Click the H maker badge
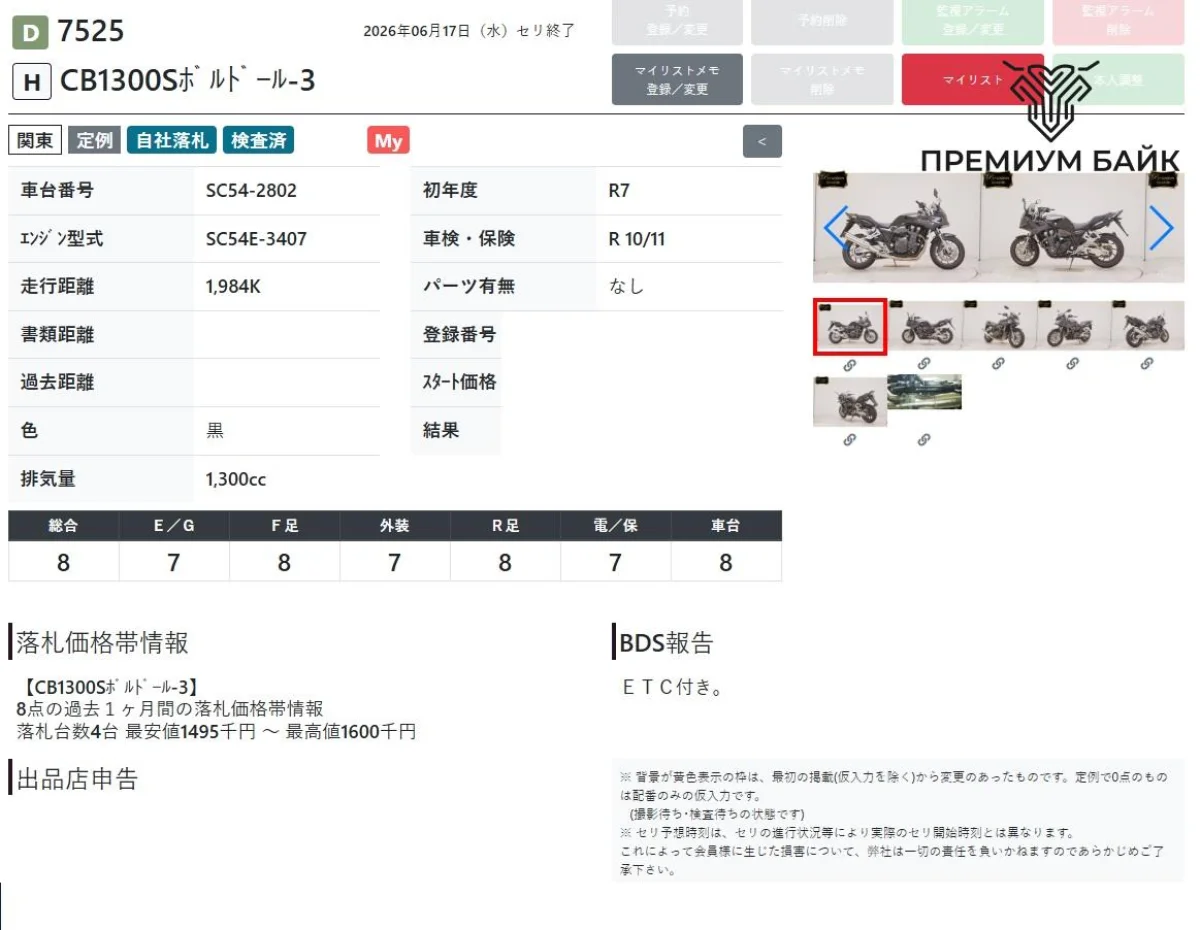Viewport: 1200px width, 930px height. (31, 82)
